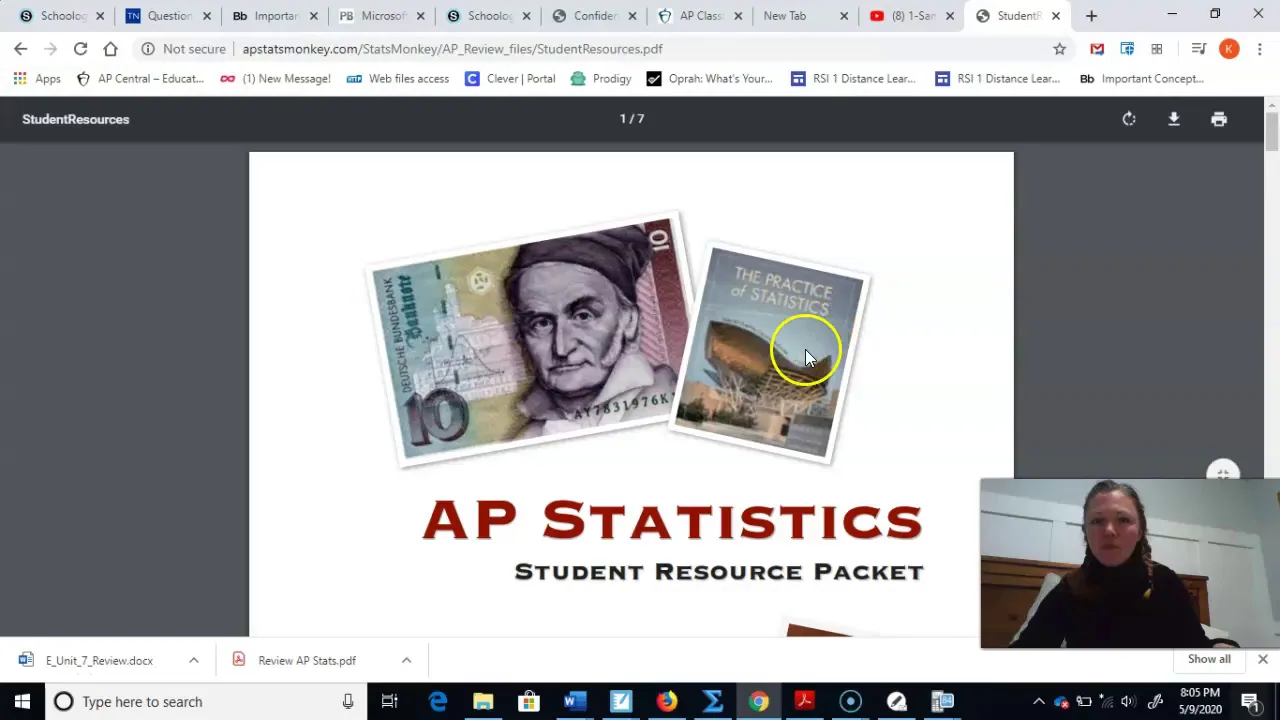View the Not secure site information
Viewport: 1280px width, 720px height.
183,49
